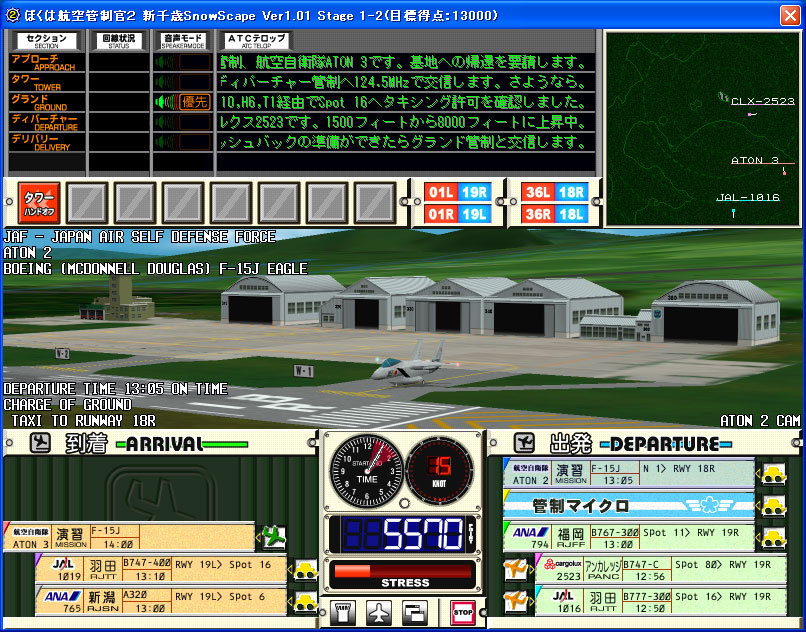Click the TIME clock gauge
This screenshot has width=806, height=632.
(x=367, y=472)
